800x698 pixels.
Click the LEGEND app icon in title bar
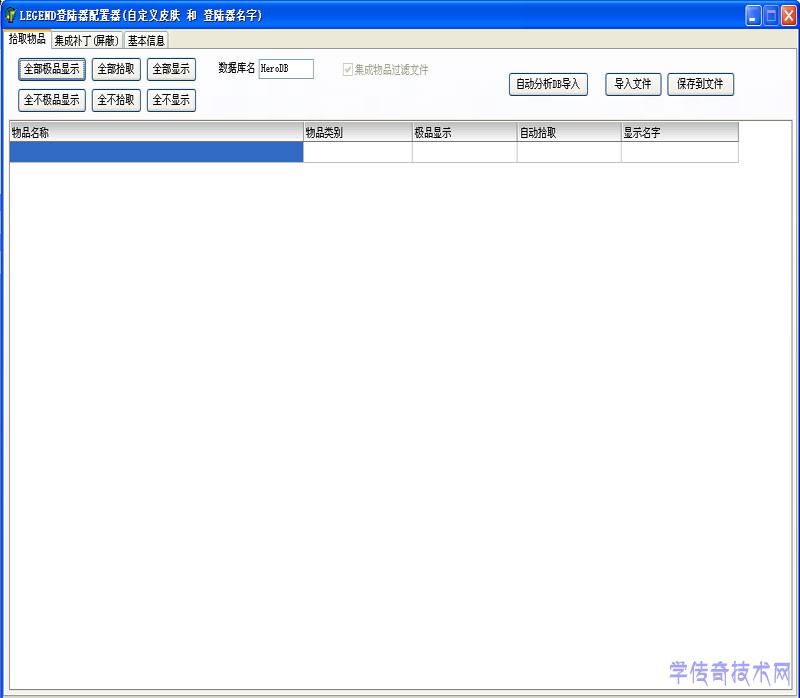click(11, 15)
